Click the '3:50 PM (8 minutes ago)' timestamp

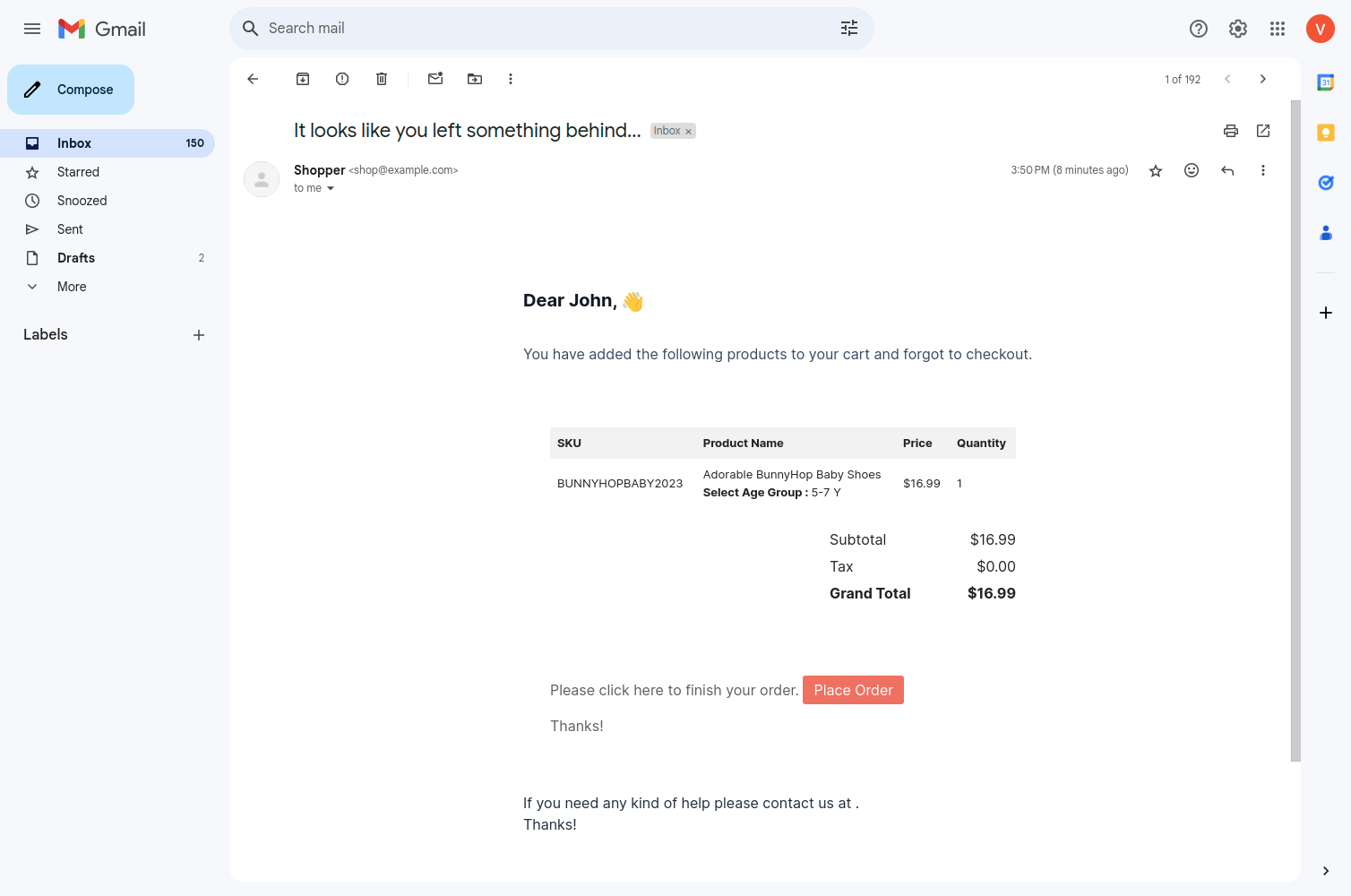click(1070, 170)
